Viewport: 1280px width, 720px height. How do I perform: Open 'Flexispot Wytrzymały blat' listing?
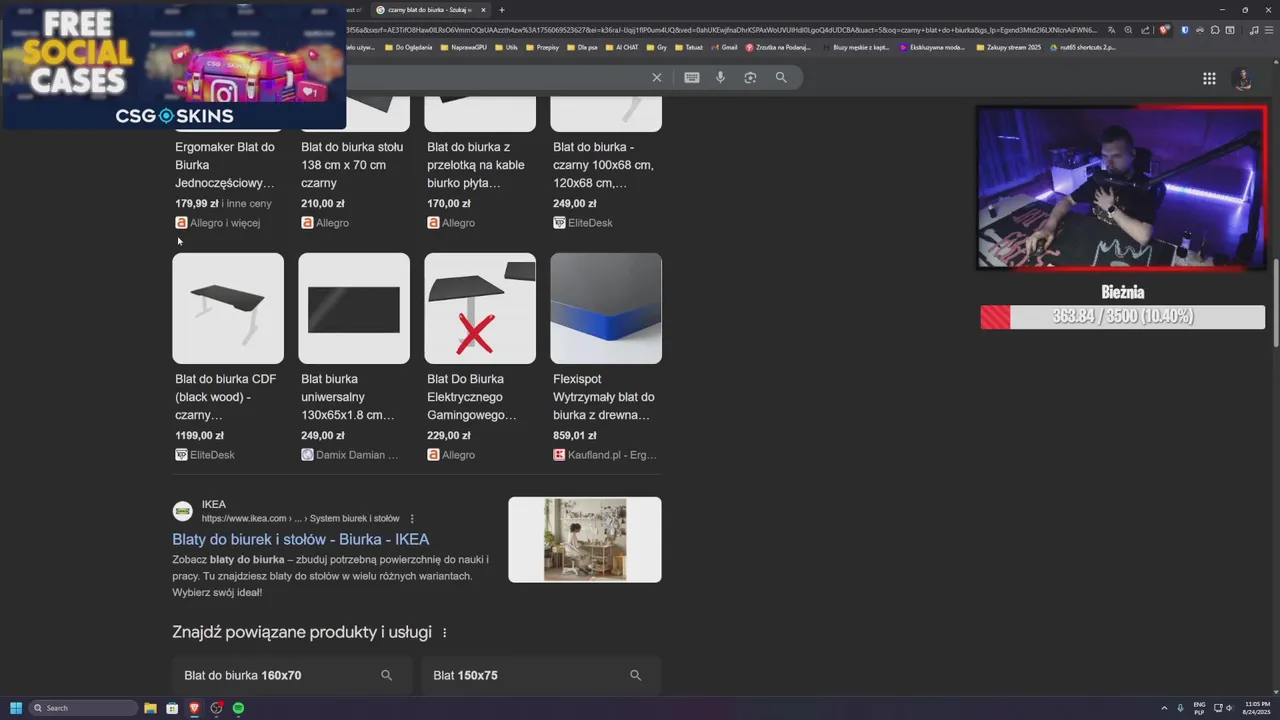tap(604, 397)
